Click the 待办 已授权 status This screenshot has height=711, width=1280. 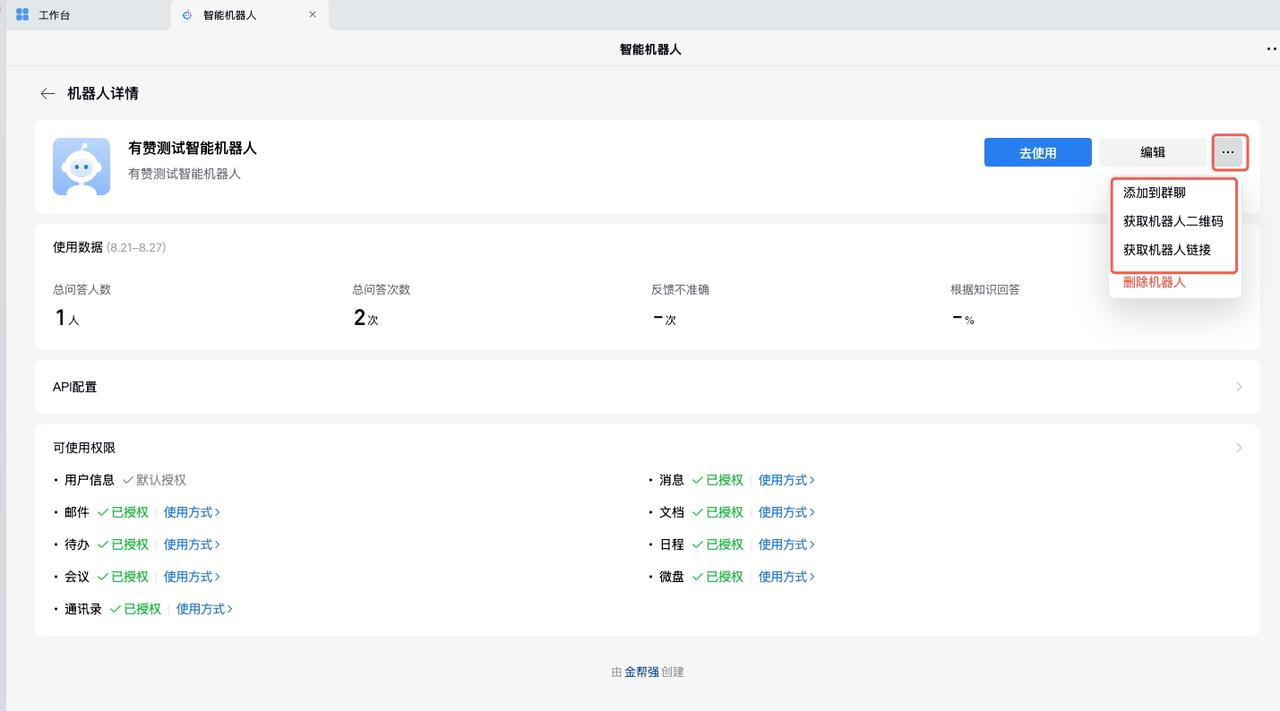tap(123, 544)
